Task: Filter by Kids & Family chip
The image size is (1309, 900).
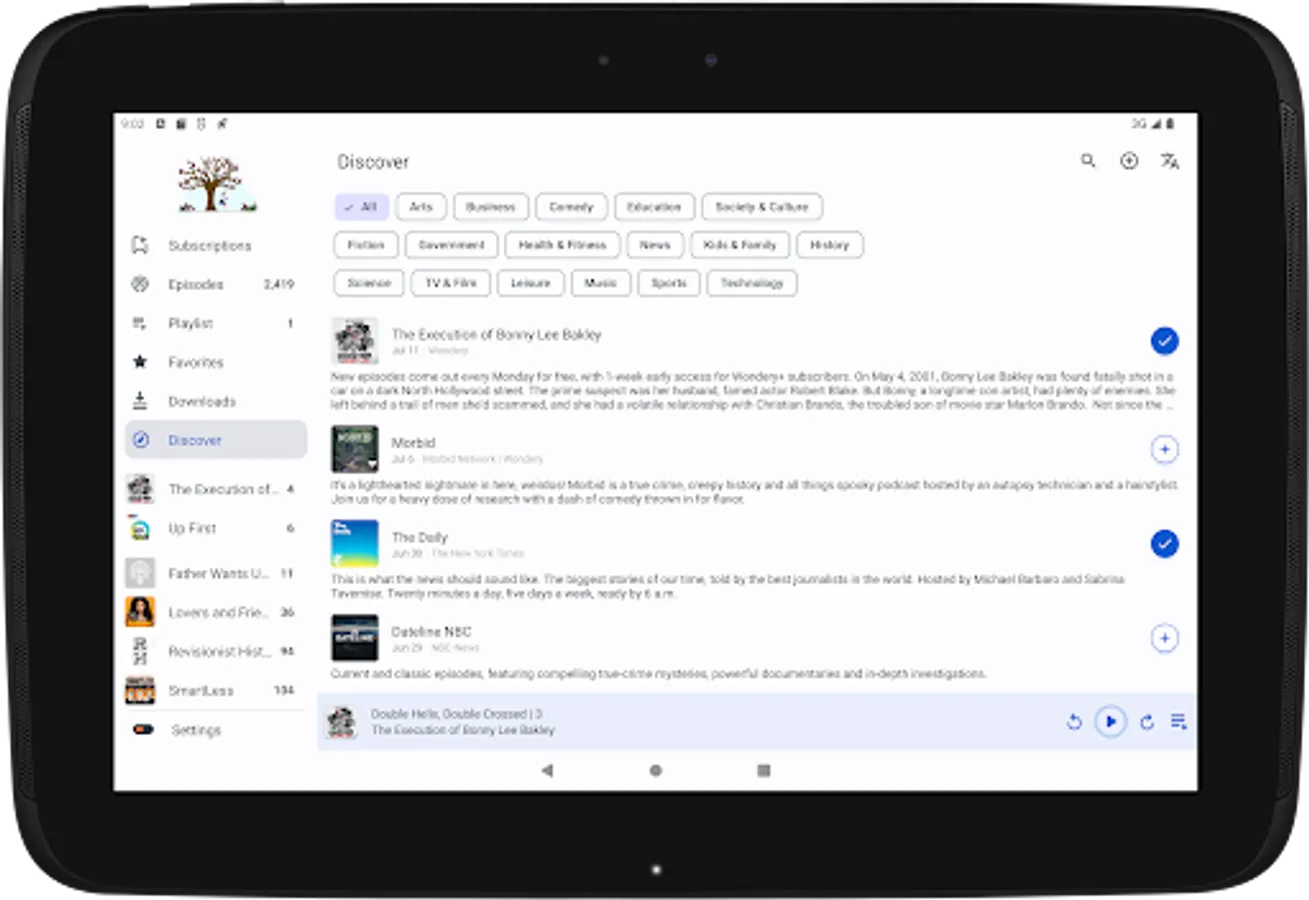Action: coord(741,245)
